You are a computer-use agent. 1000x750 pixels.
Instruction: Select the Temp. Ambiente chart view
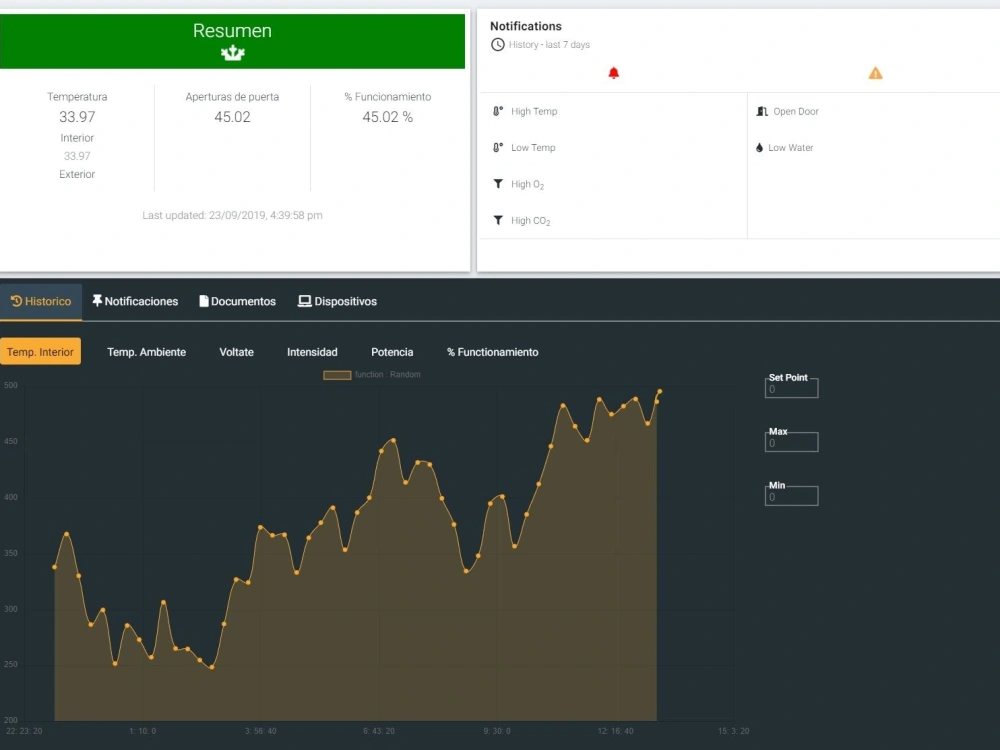(146, 352)
